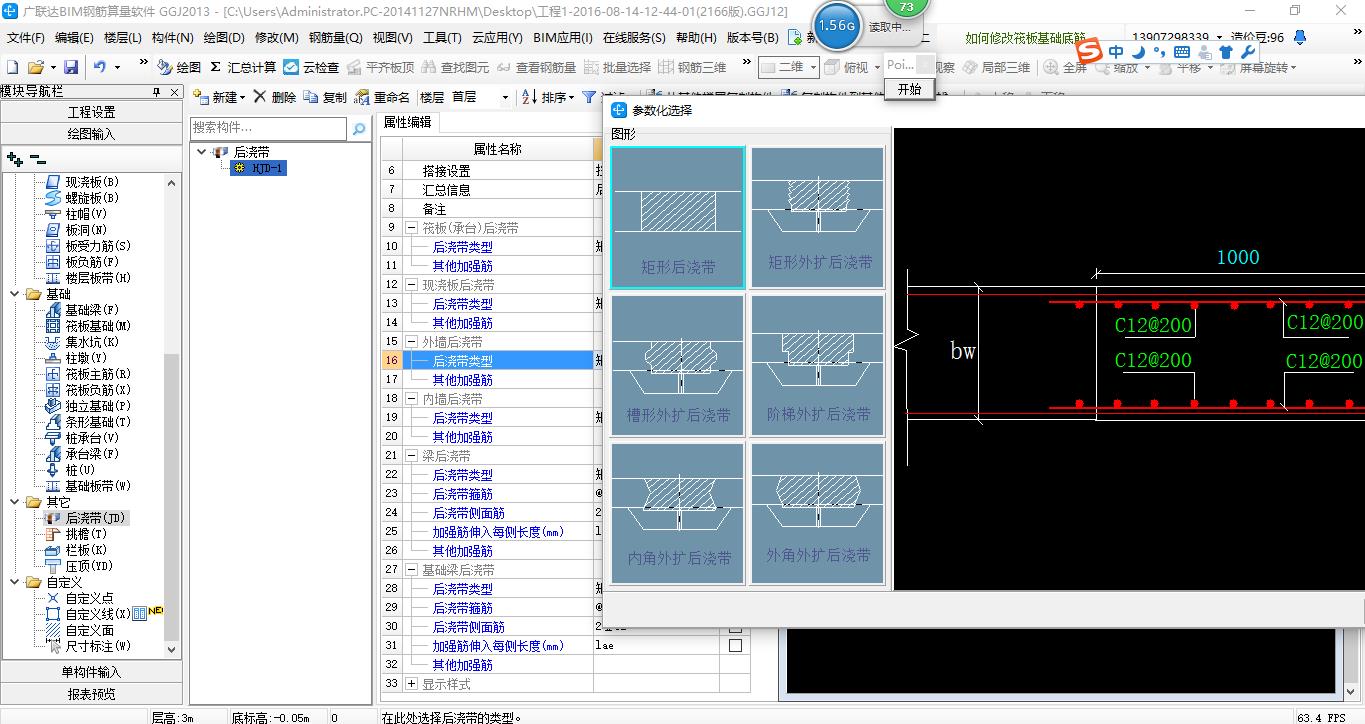Click the 新建 new component button

[x=219, y=97]
